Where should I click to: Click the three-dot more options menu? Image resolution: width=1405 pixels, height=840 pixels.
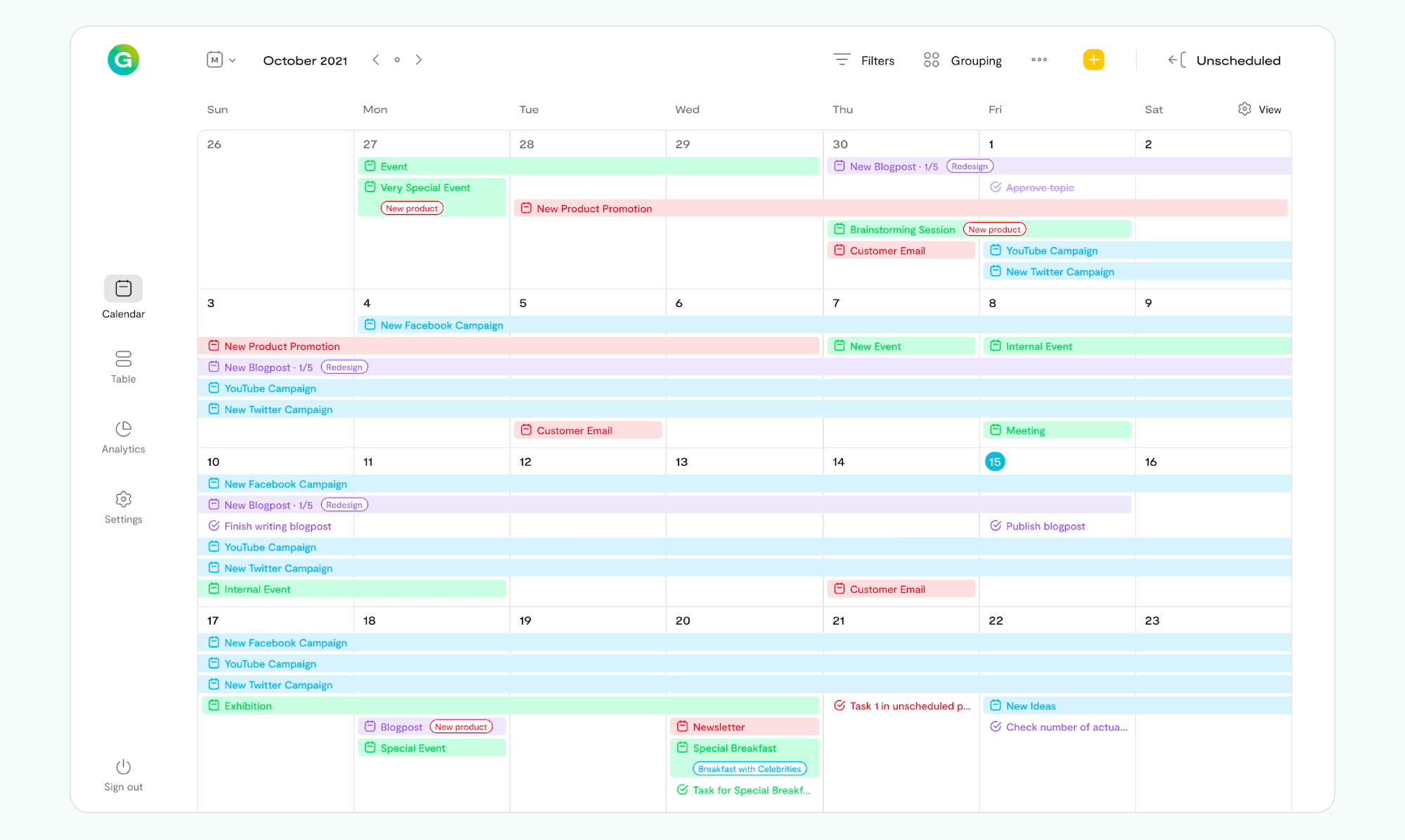click(x=1038, y=60)
